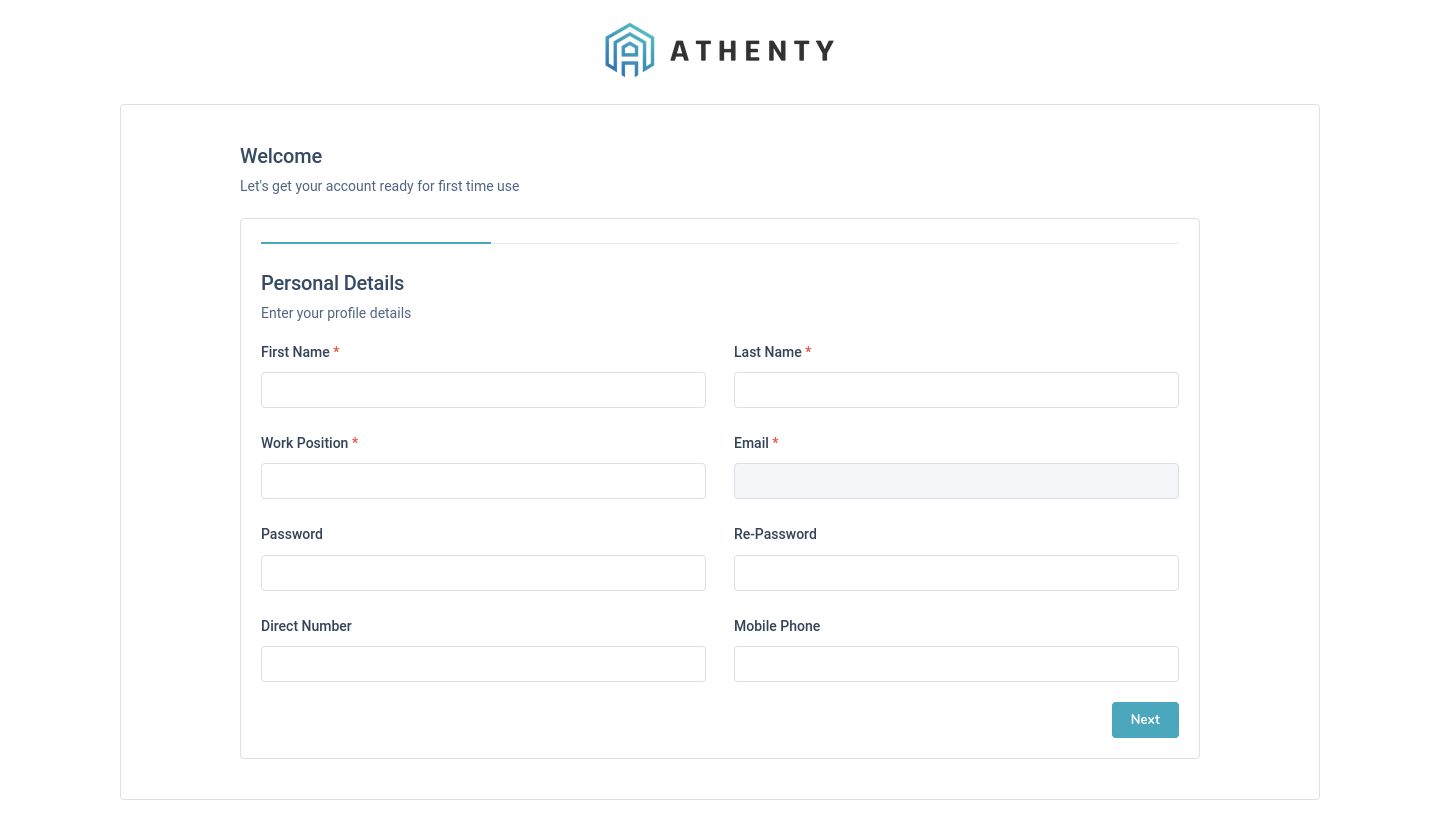Click the Personal Details section title
The width and height of the screenshot is (1440, 820).
pos(332,283)
